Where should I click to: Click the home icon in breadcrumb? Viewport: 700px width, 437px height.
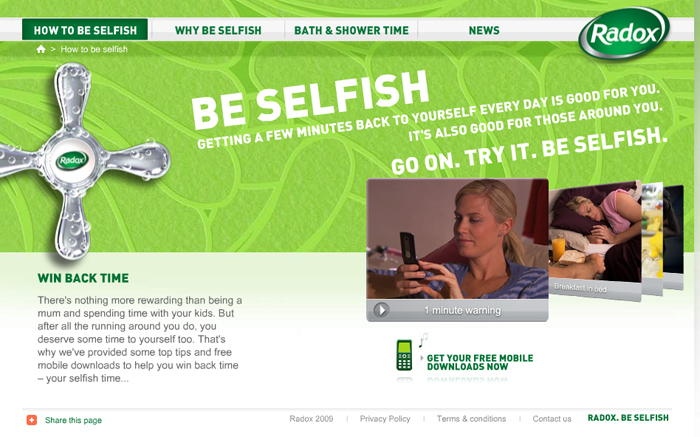click(x=41, y=49)
